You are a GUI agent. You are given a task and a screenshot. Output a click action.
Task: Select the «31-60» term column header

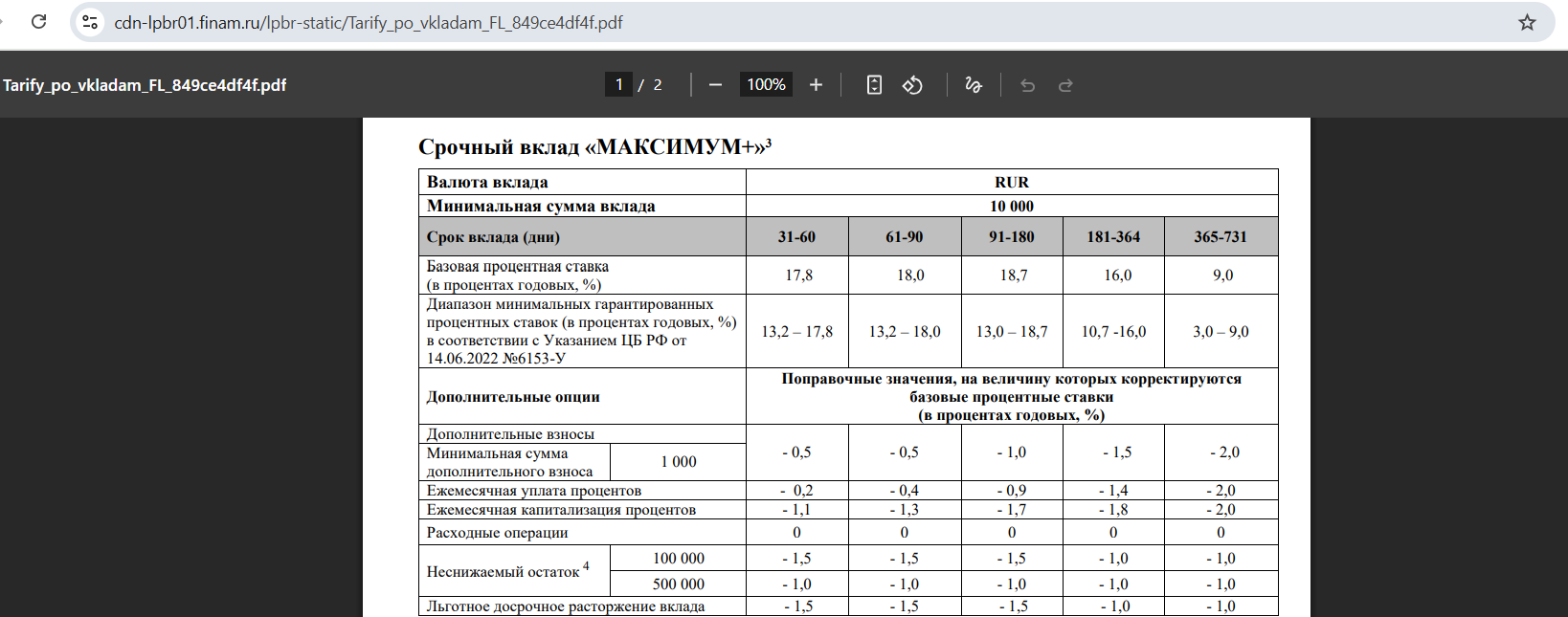coord(797,236)
